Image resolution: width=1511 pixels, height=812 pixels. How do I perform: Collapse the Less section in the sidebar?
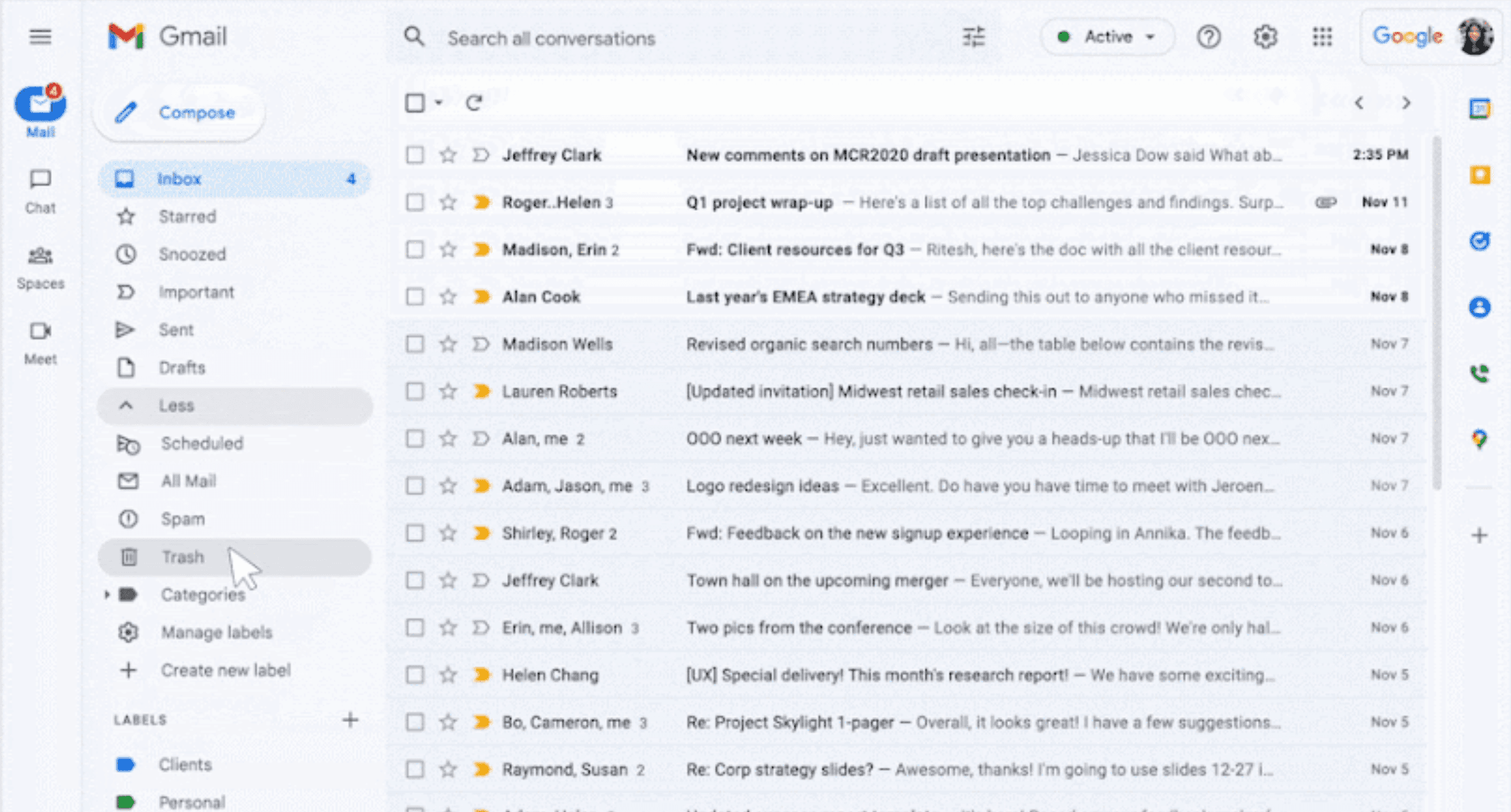(x=176, y=405)
